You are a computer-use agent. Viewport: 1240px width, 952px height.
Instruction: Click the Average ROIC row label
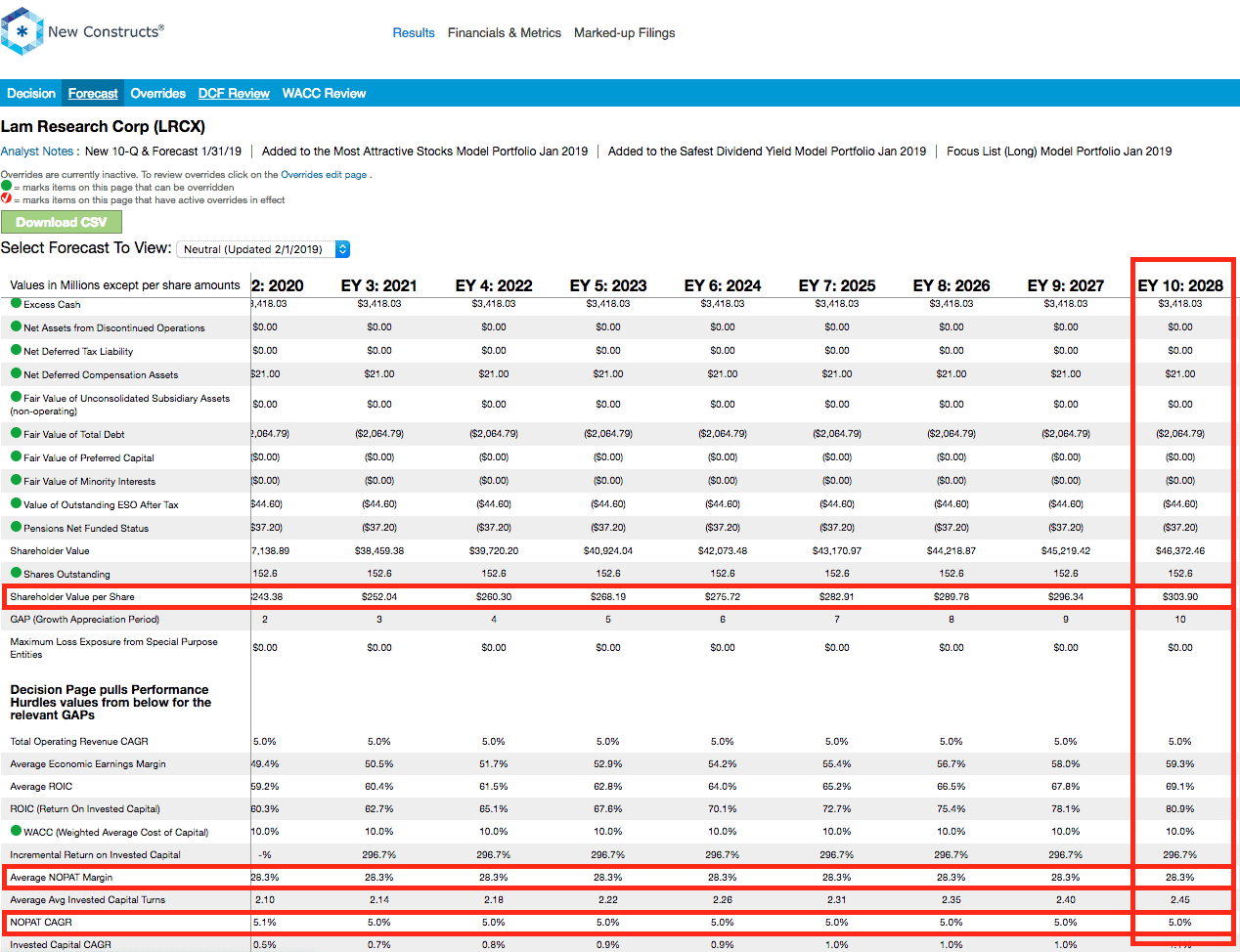[41, 786]
